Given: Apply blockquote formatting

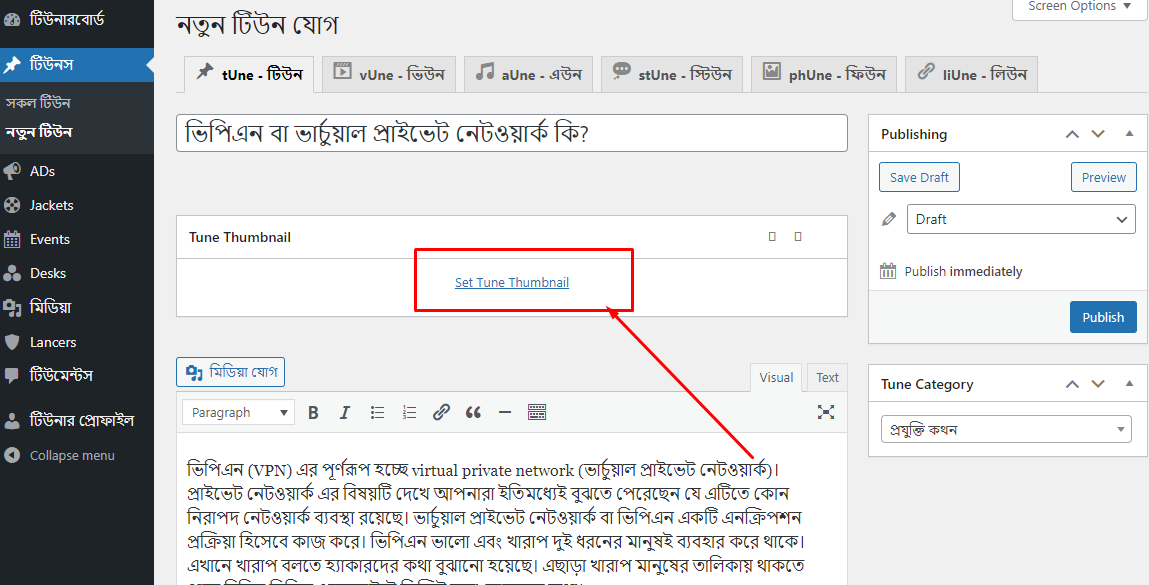Looking at the screenshot, I should (x=473, y=411).
